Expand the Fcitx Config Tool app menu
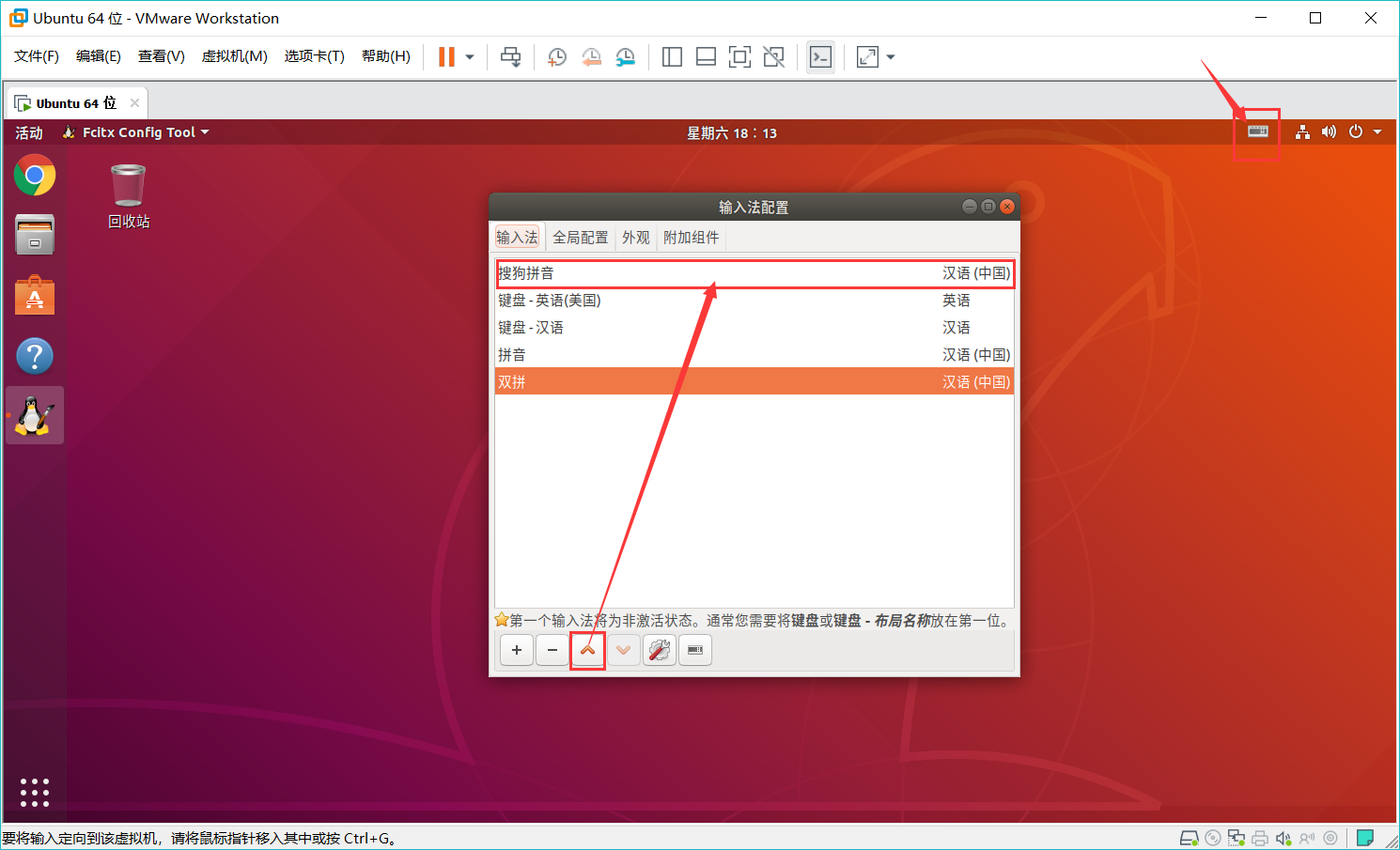This screenshot has height=850, width=1400. point(136,132)
